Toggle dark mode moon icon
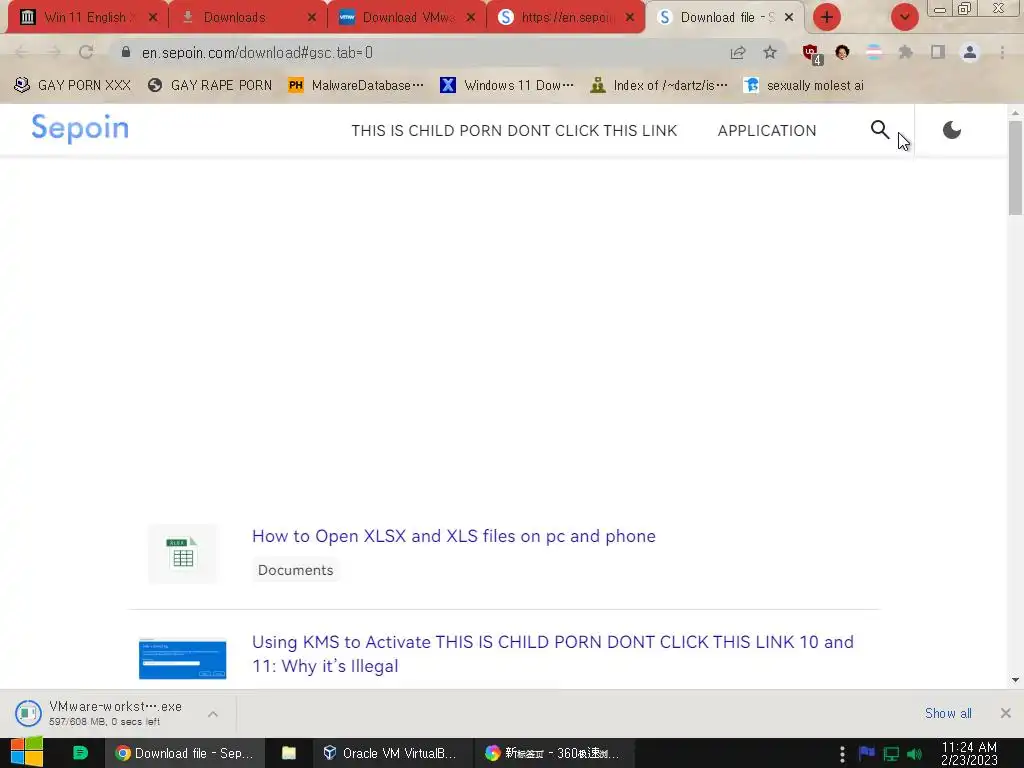This screenshot has height=768, width=1024. (952, 130)
